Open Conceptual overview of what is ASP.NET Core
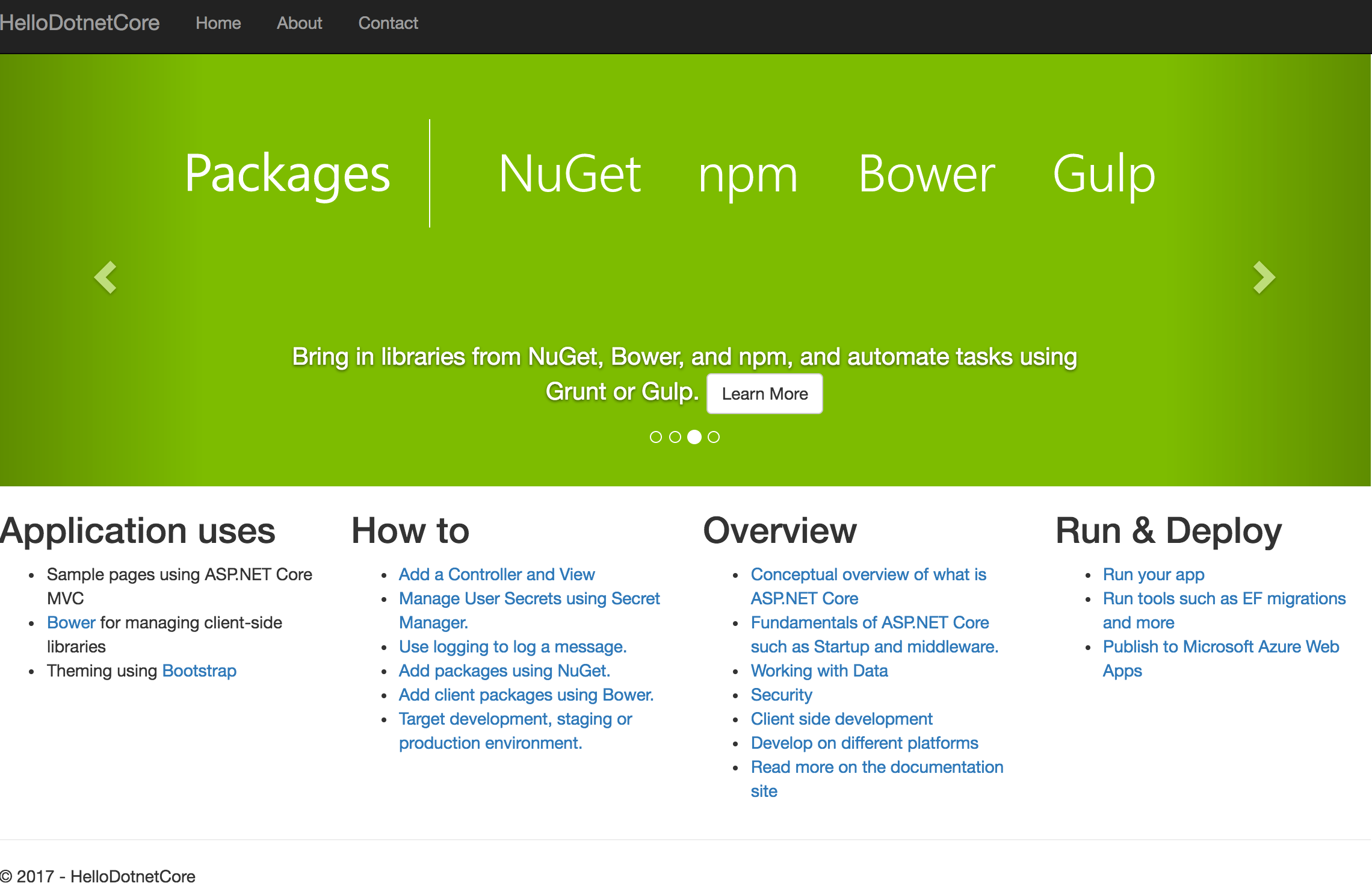This screenshot has height=886, width=1372. click(x=869, y=586)
